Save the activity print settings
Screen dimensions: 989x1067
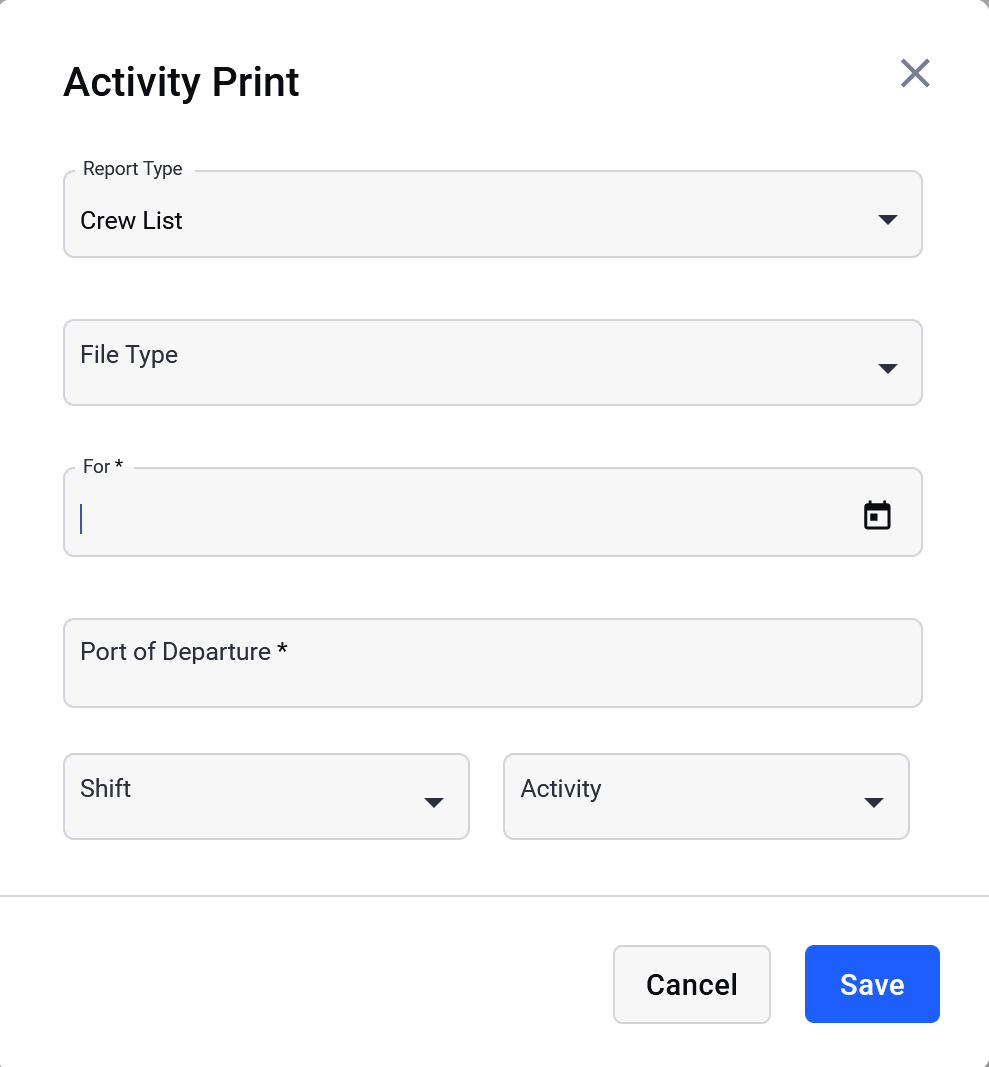[872, 984]
